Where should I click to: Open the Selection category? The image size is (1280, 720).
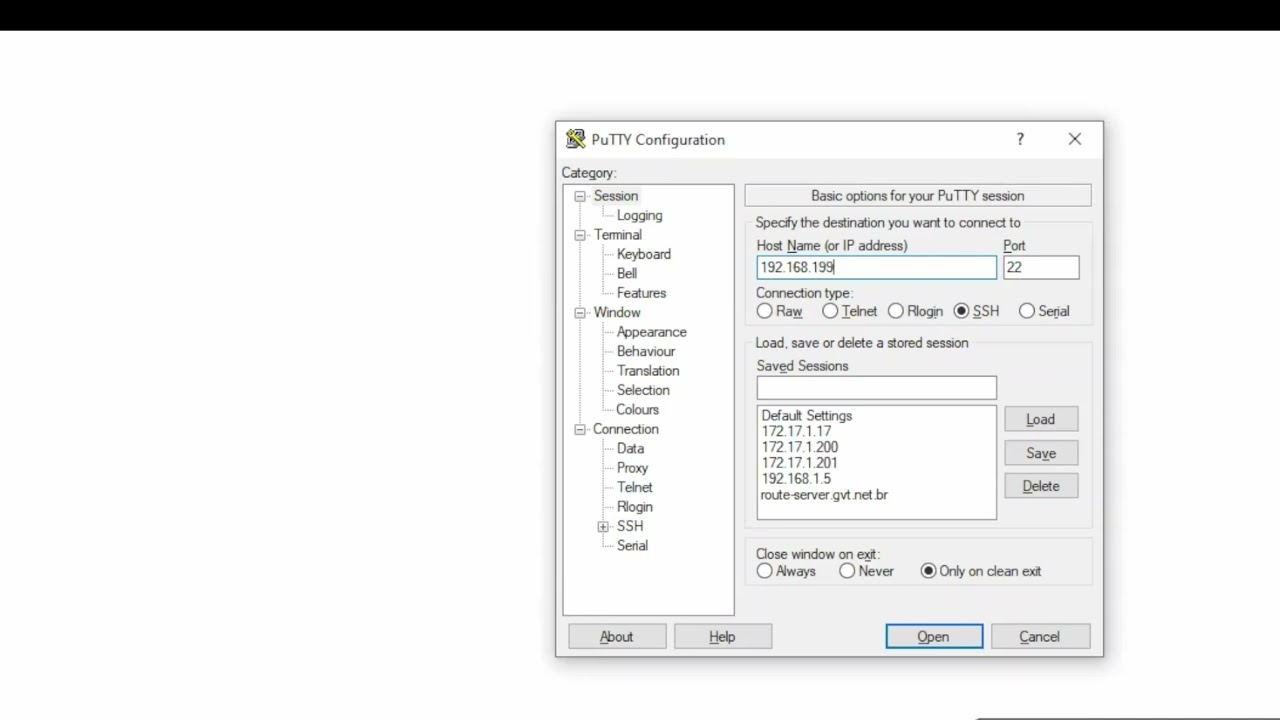pos(643,390)
